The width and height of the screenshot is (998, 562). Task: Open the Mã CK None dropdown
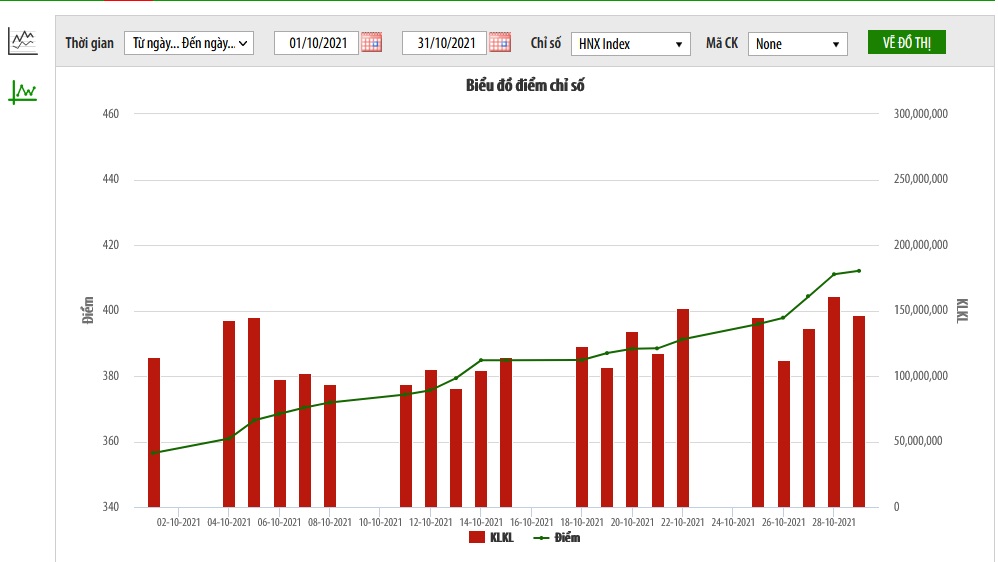point(797,44)
